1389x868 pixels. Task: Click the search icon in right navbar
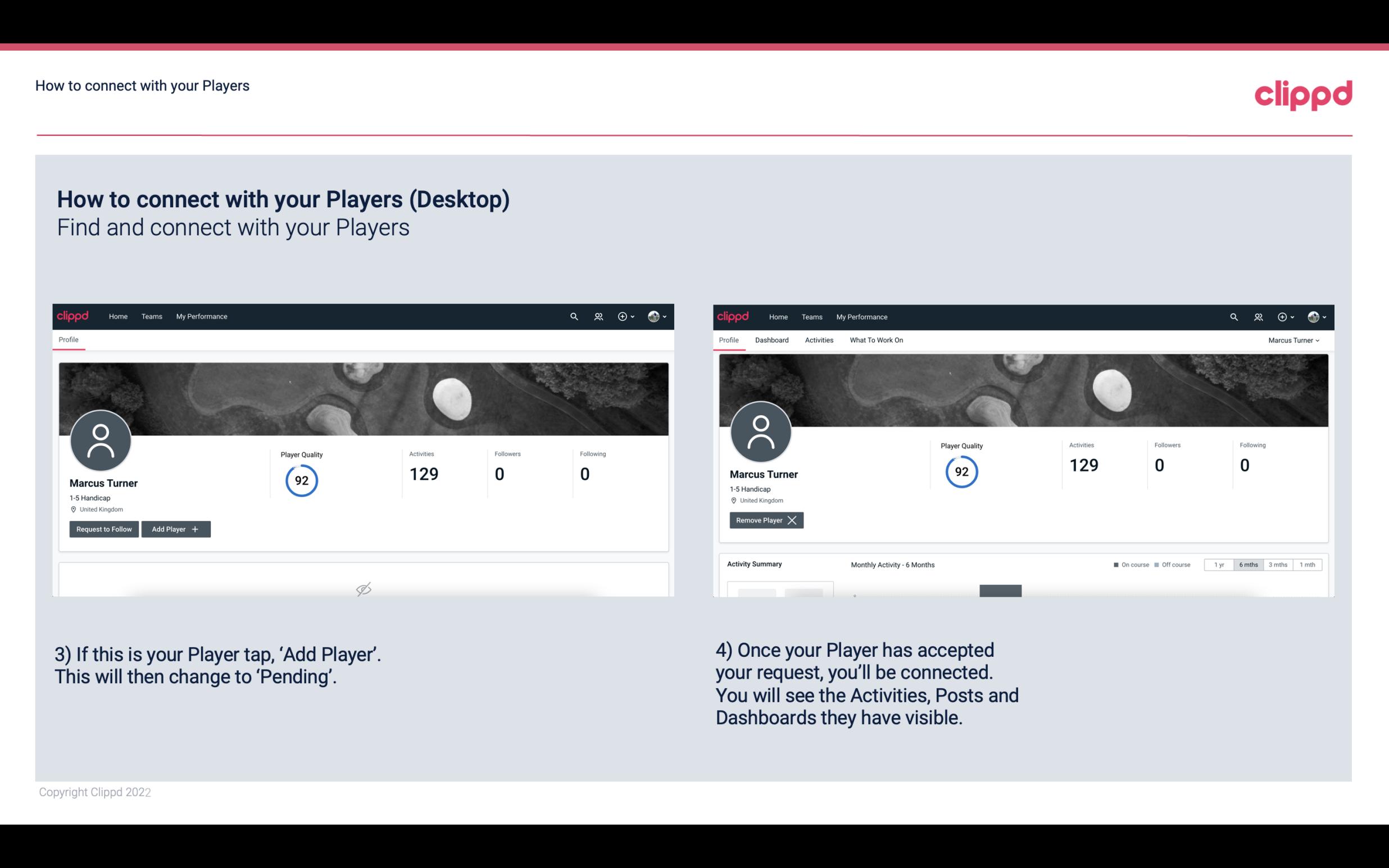[x=1233, y=316]
